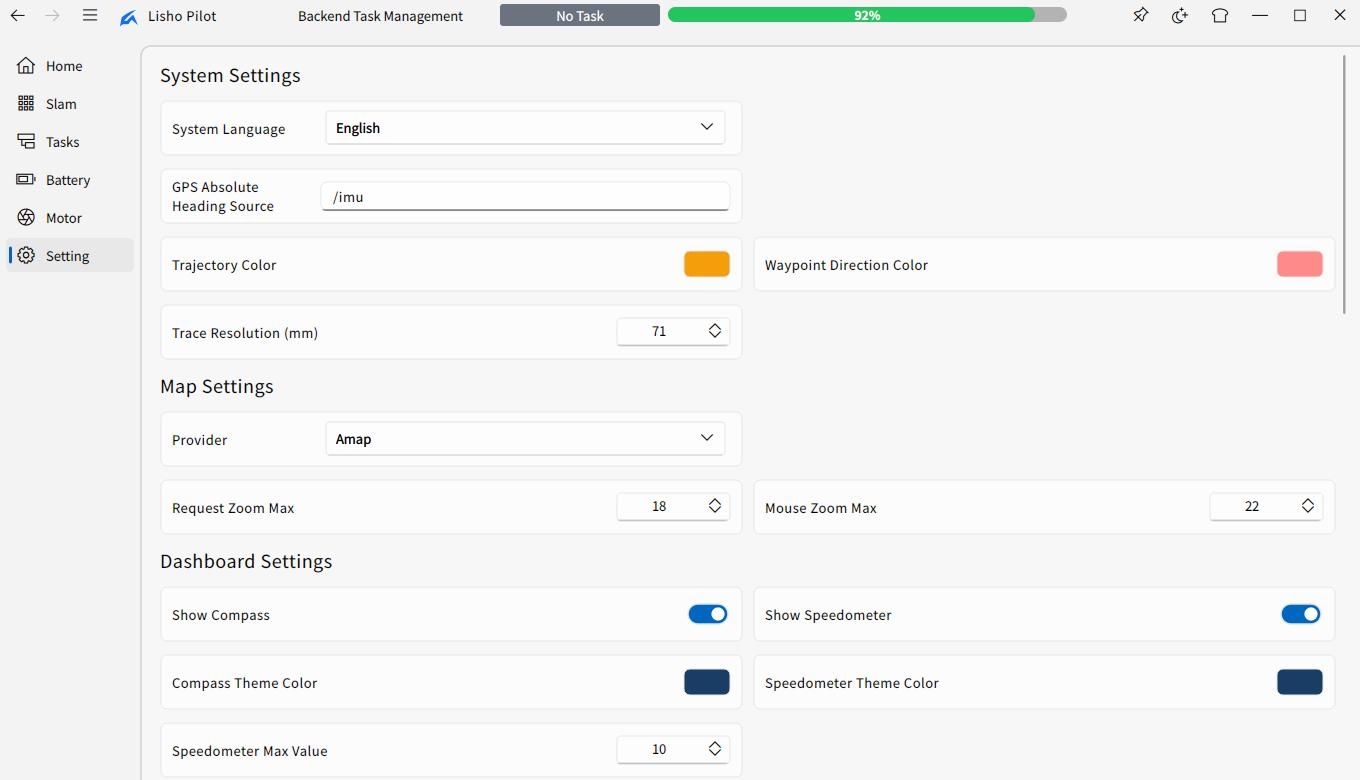
Task: Click the Home house icon
Action: (x=26, y=66)
